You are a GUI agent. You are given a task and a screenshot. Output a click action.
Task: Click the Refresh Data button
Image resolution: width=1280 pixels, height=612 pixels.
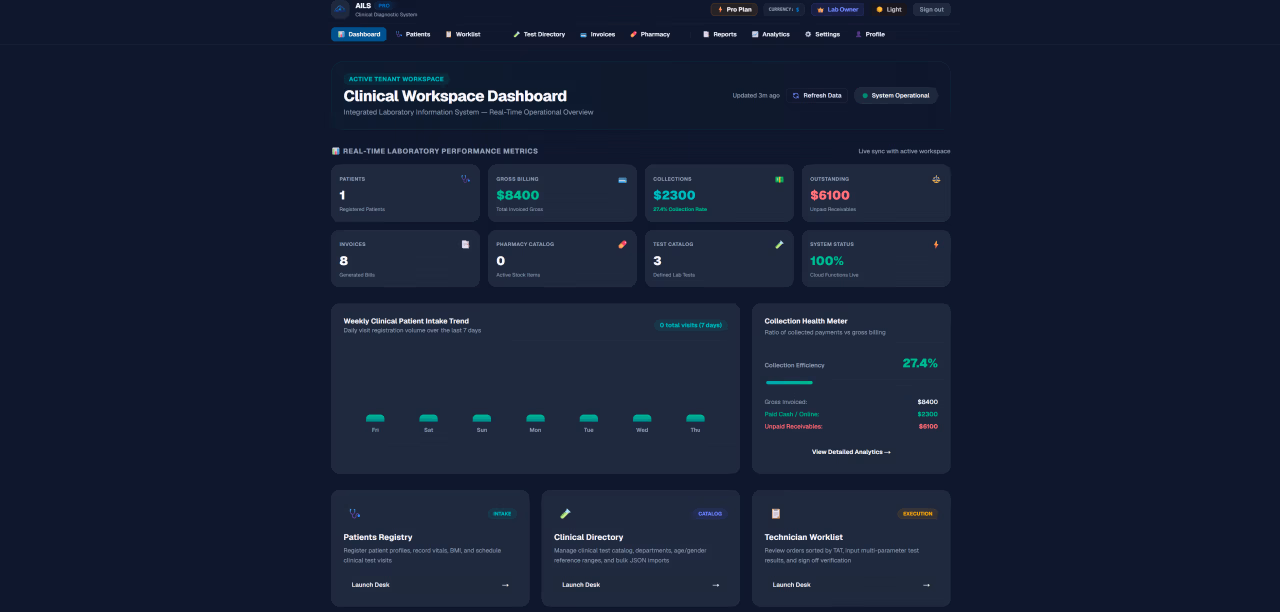tap(817, 95)
